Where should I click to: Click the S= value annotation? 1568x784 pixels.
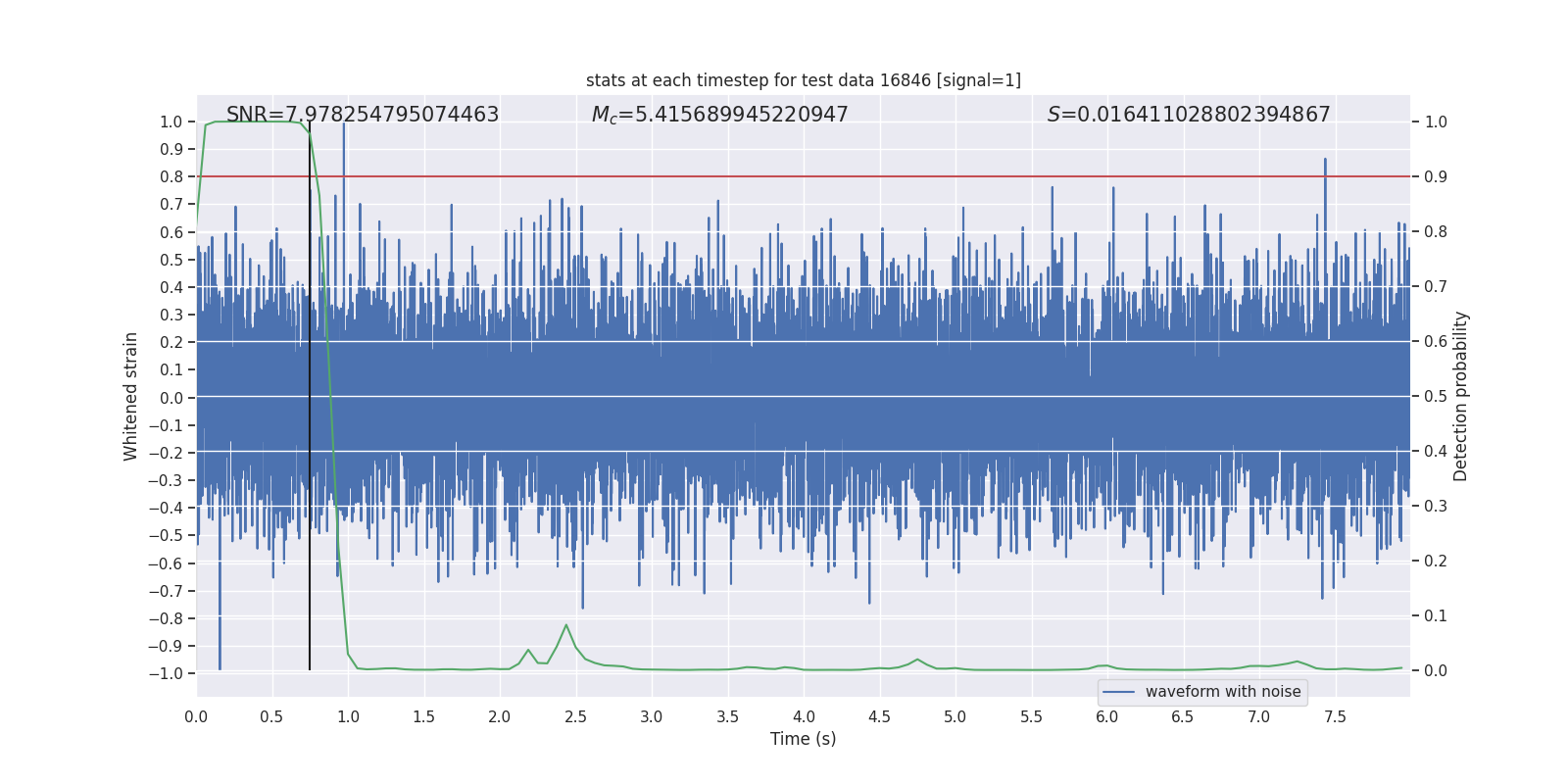tap(1188, 115)
